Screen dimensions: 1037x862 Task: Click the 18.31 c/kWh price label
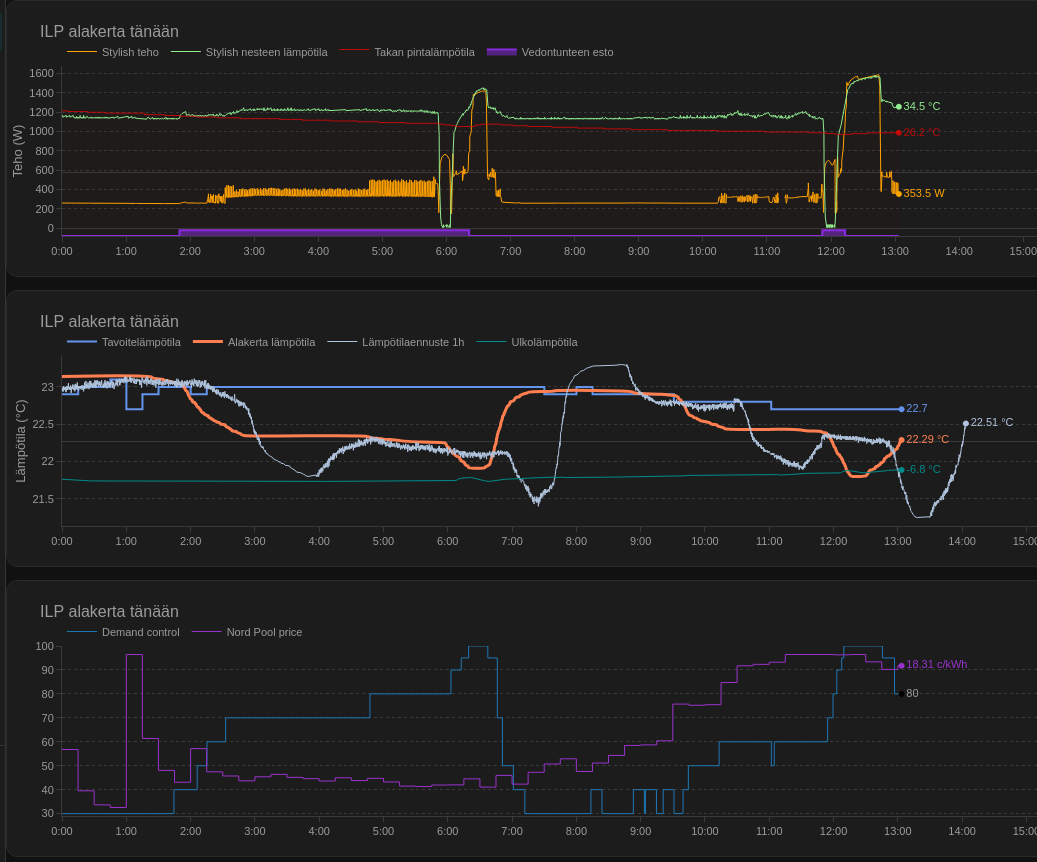[936, 665]
